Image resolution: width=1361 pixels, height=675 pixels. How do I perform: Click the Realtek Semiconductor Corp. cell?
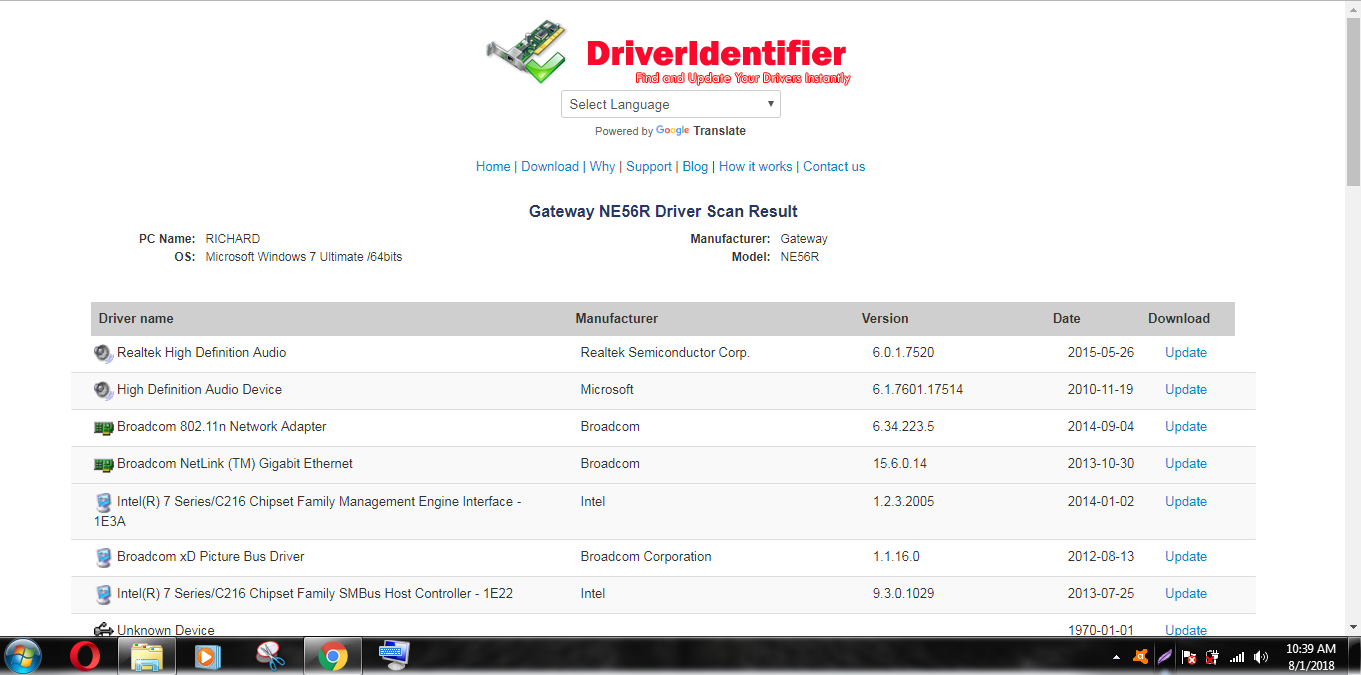[x=665, y=353]
